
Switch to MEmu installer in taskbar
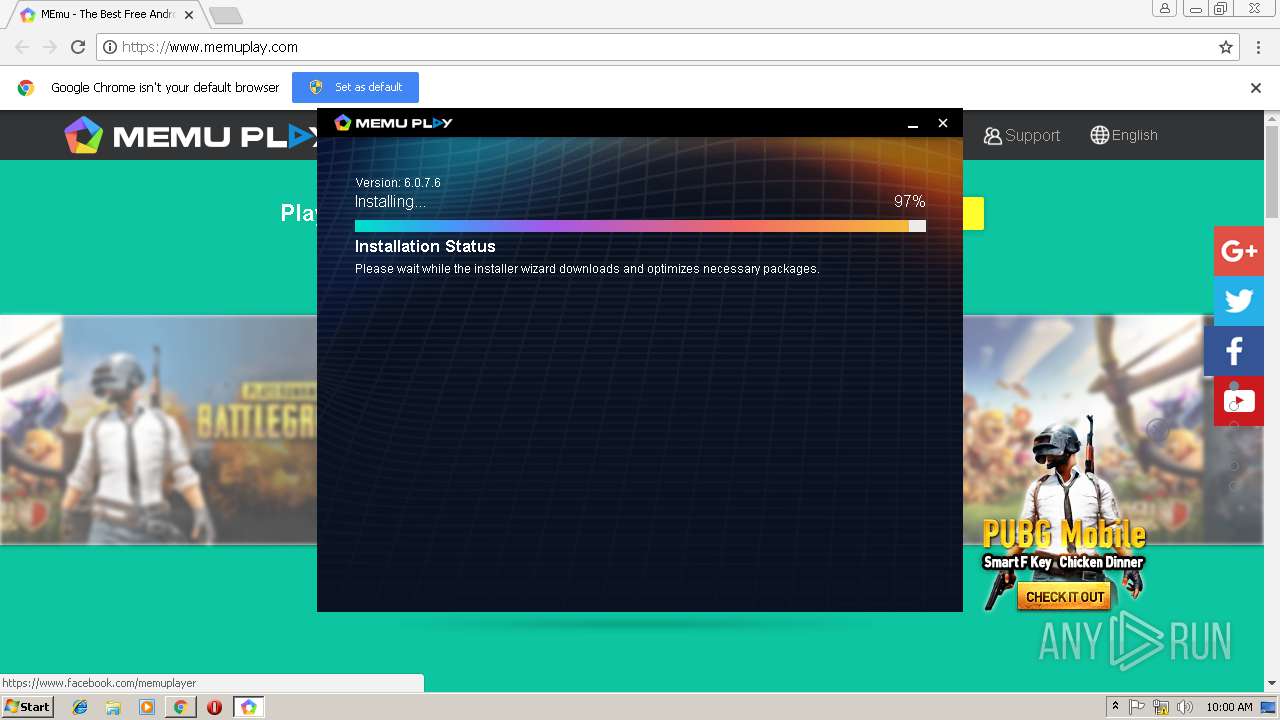coord(248,707)
